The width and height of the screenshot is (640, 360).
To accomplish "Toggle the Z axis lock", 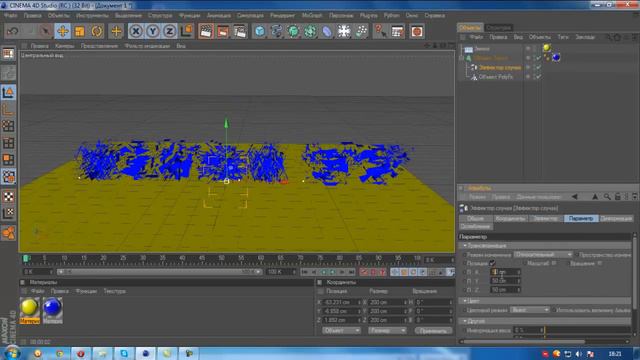I will [170, 31].
